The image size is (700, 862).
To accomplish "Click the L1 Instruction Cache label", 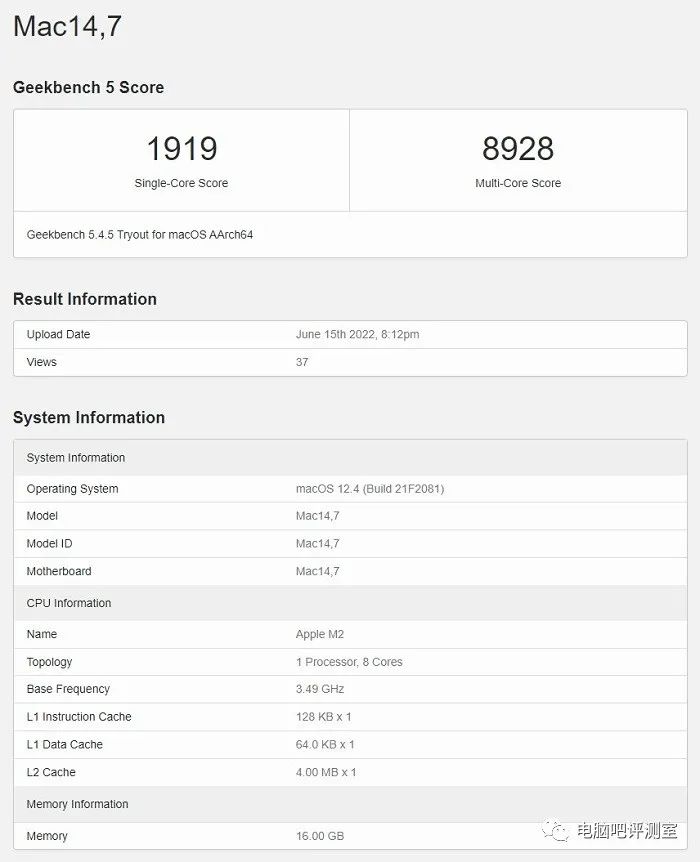I will point(79,717).
